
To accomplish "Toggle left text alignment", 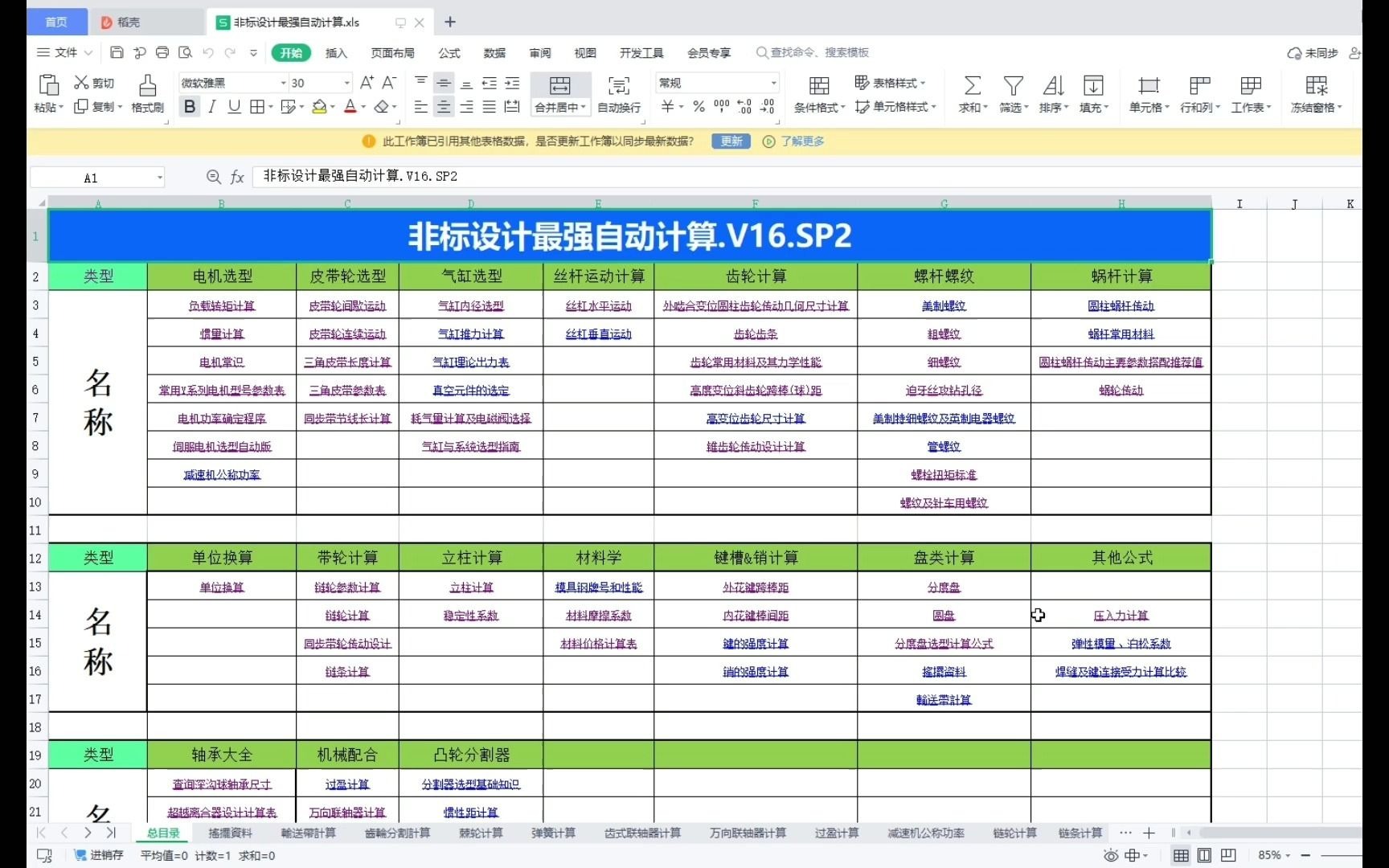I will pos(420,106).
